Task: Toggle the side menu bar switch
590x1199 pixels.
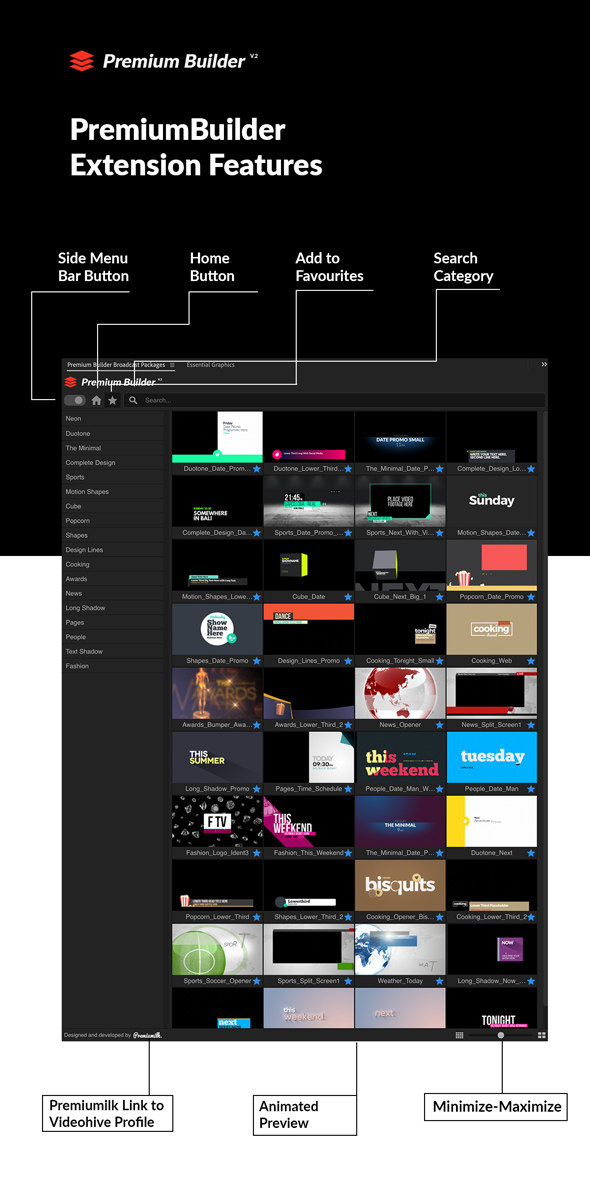Action: [x=74, y=400]
